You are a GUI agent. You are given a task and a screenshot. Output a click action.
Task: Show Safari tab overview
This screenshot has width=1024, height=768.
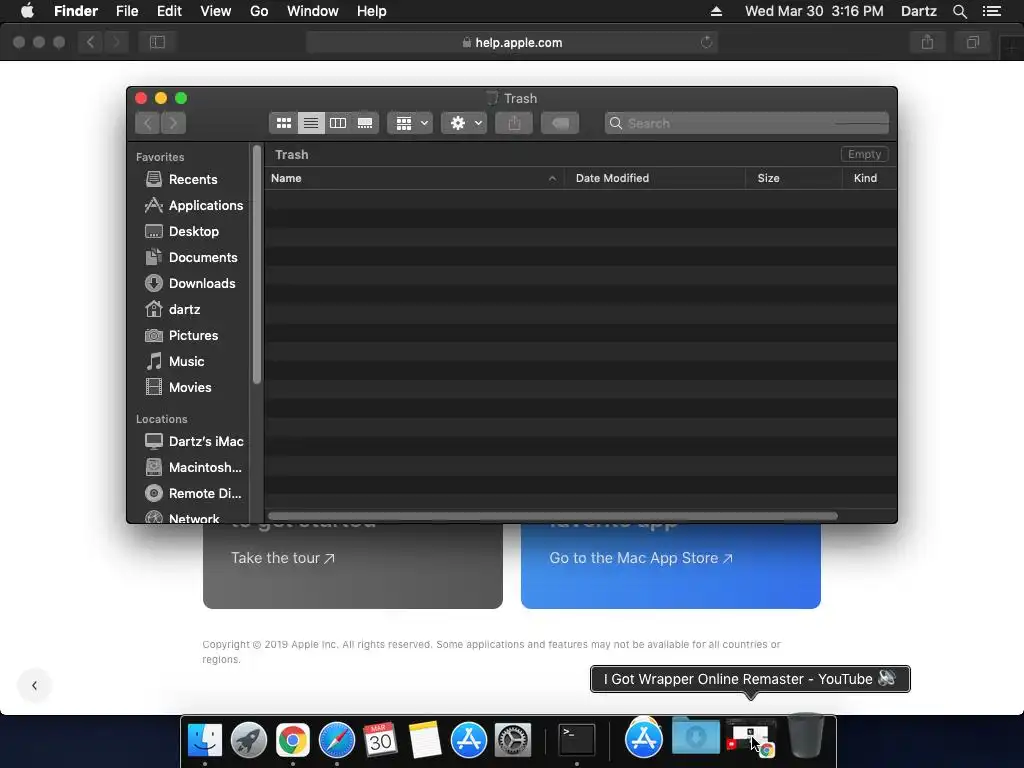coord(972,42)
